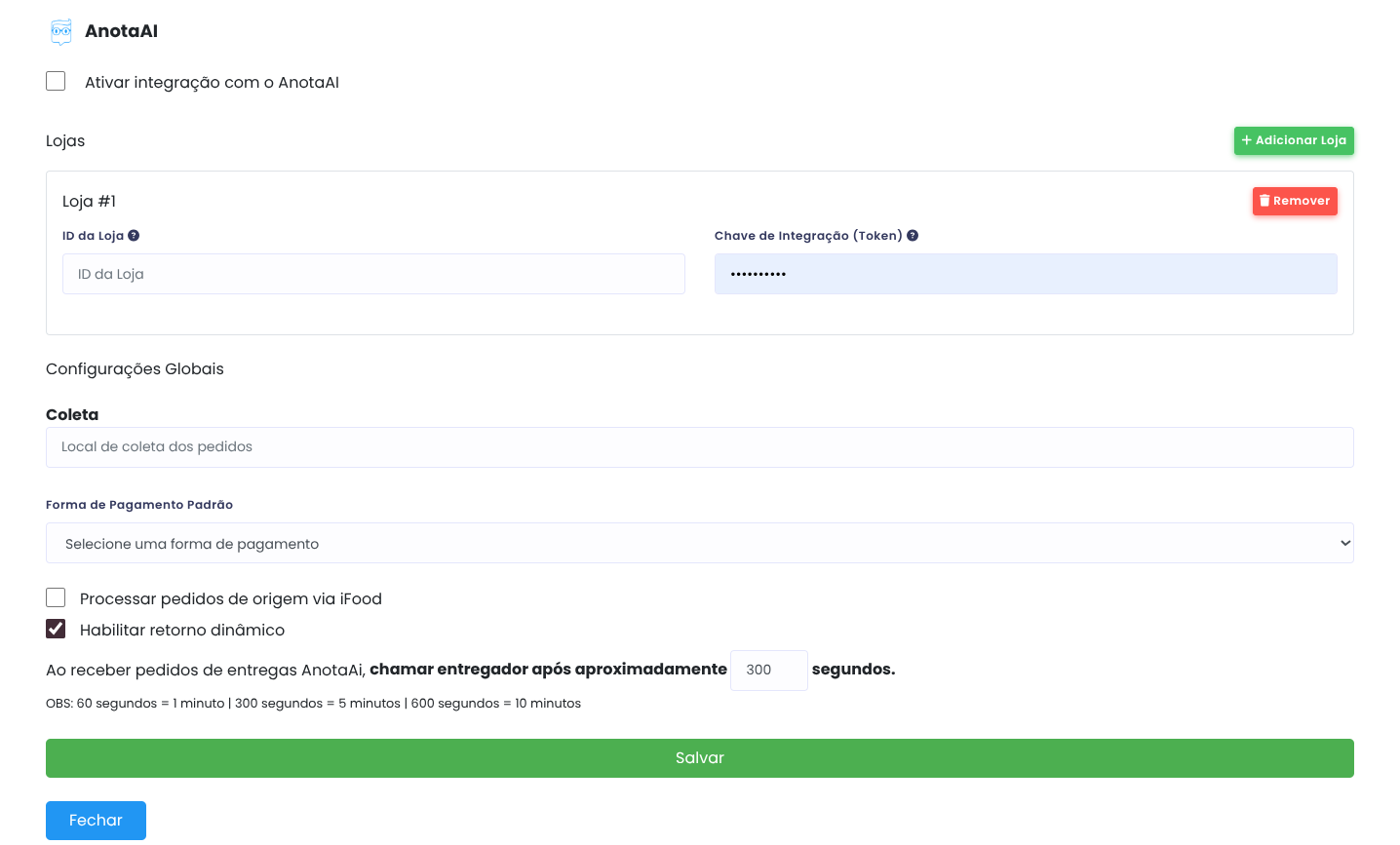Click the Local de coleta dos pedidos field

[699, 447]
